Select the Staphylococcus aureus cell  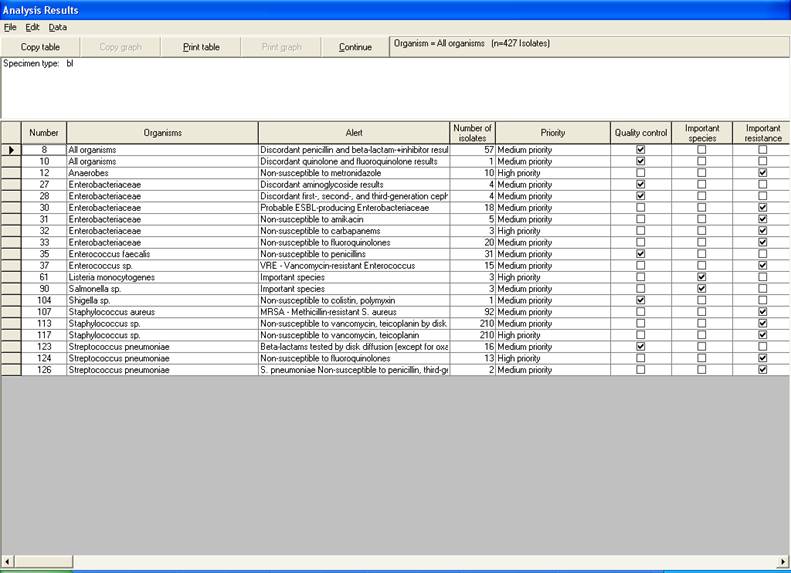tap(162, 312)
